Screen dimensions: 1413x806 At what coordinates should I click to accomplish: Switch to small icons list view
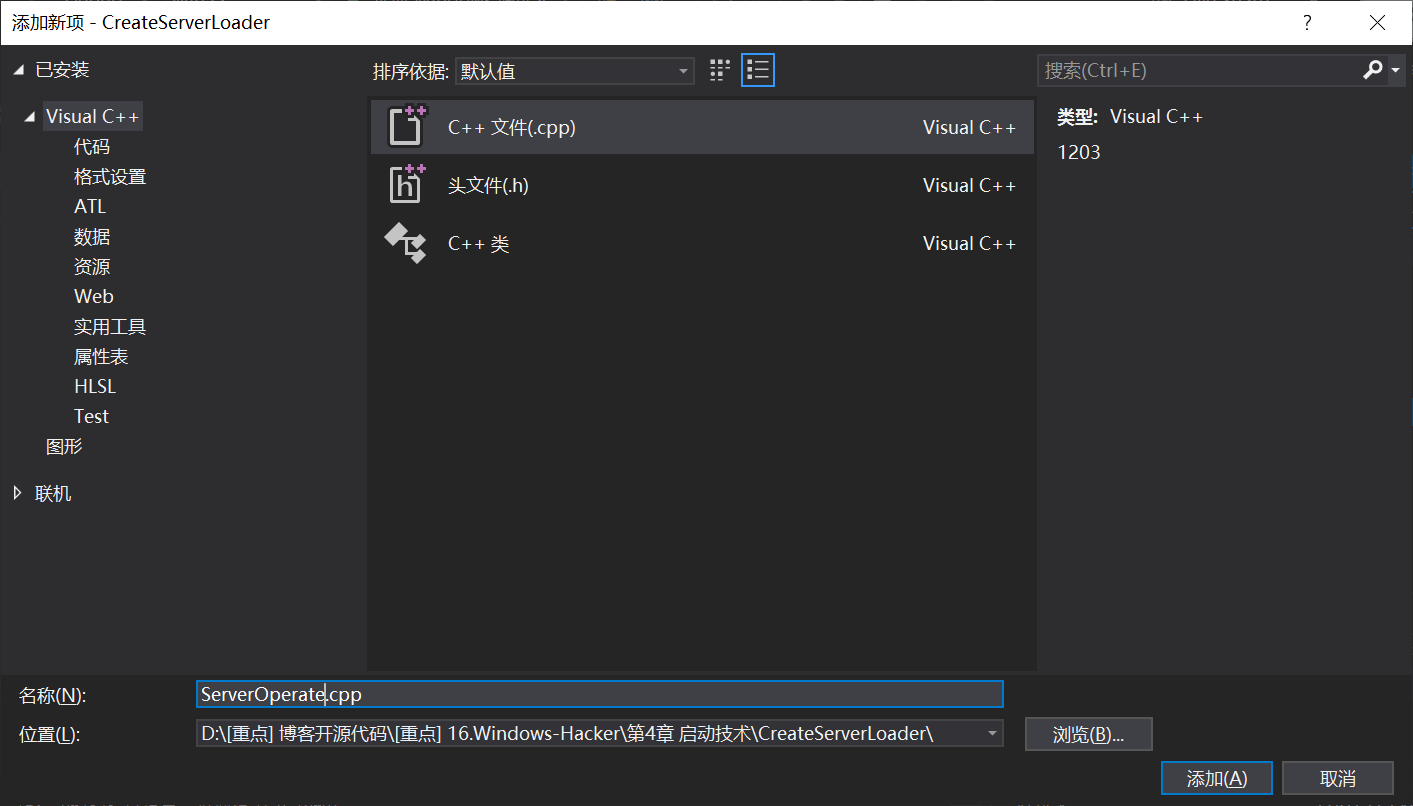click(x=758, y=70)
